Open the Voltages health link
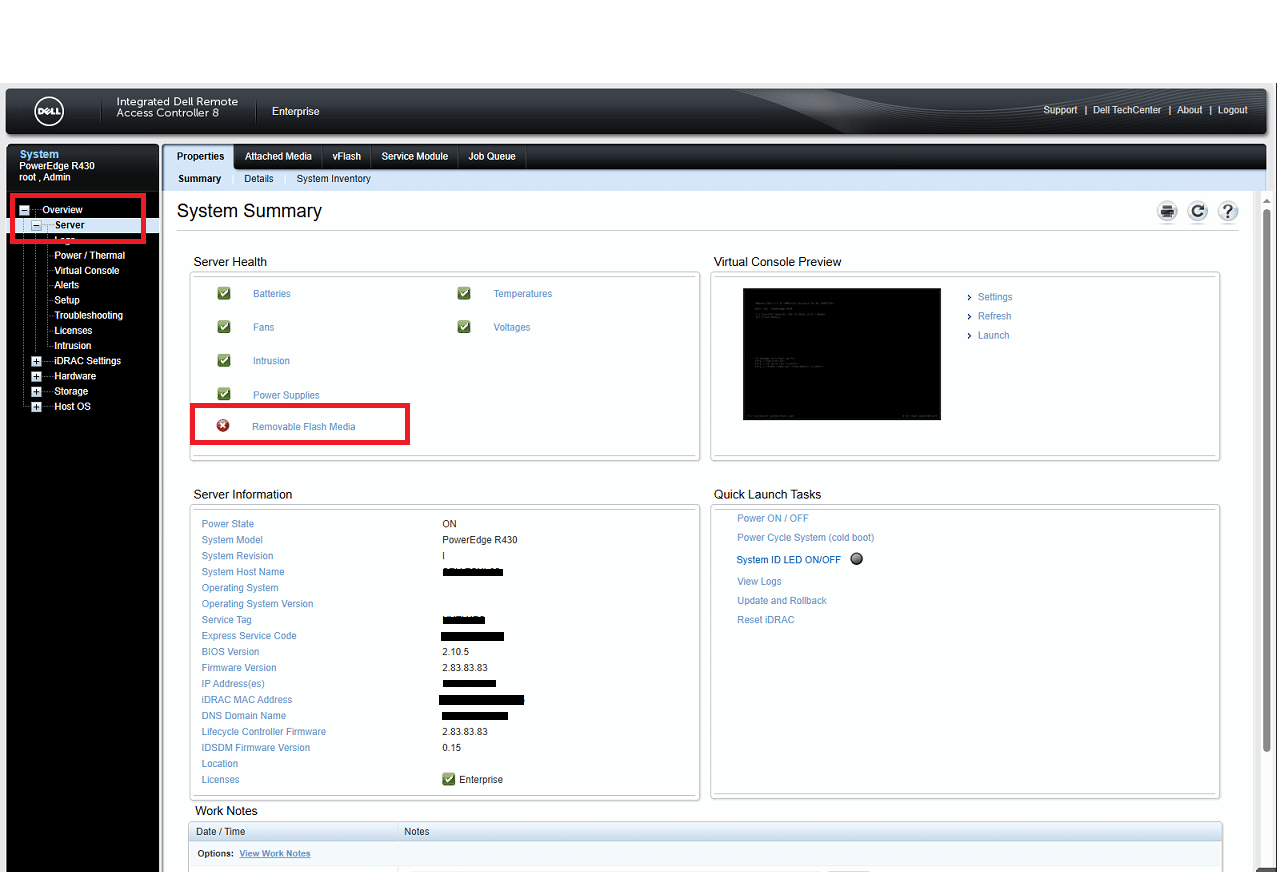1277x872 pixels. click(511, 328)
